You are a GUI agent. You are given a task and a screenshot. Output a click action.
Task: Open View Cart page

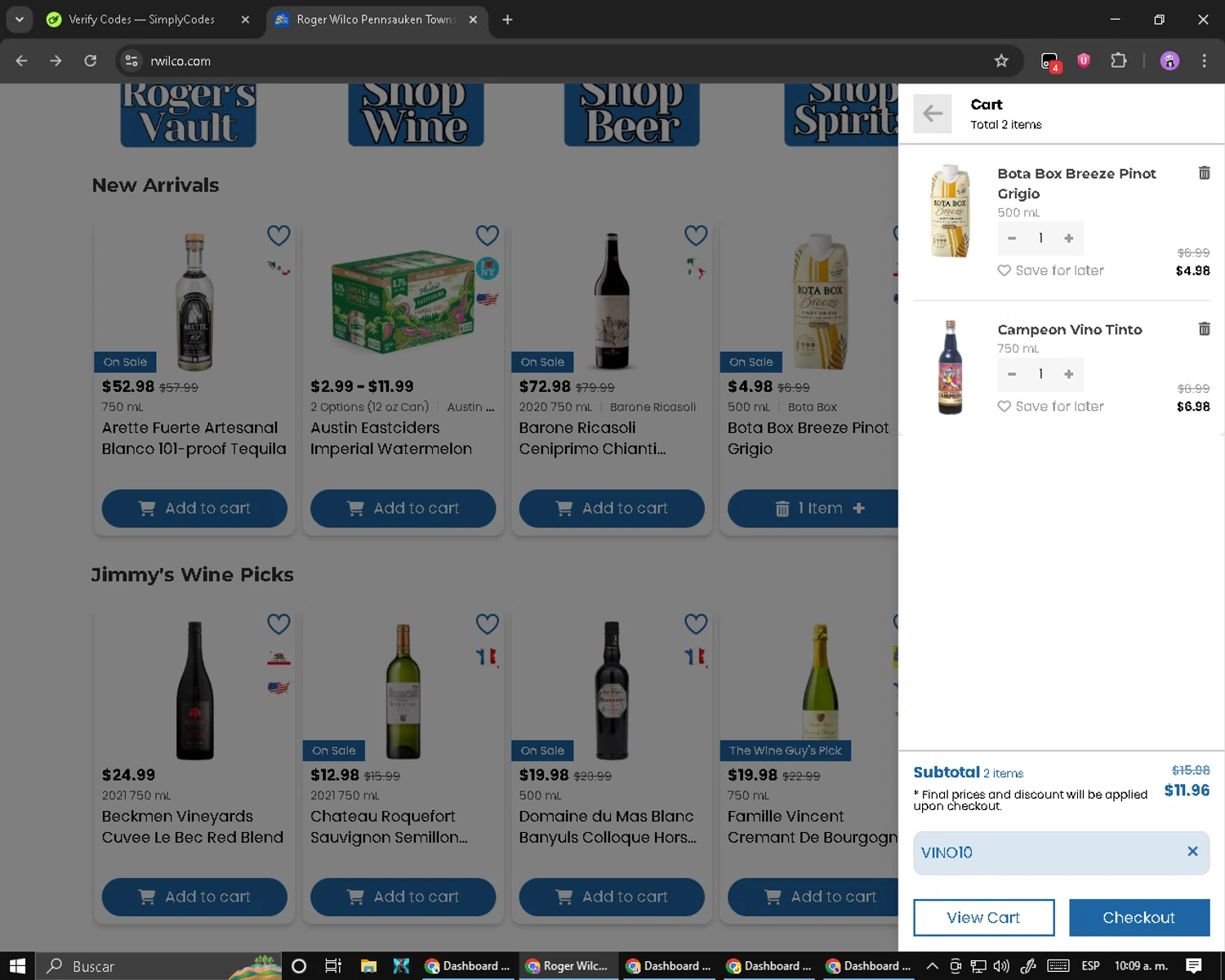coord(983,917)
